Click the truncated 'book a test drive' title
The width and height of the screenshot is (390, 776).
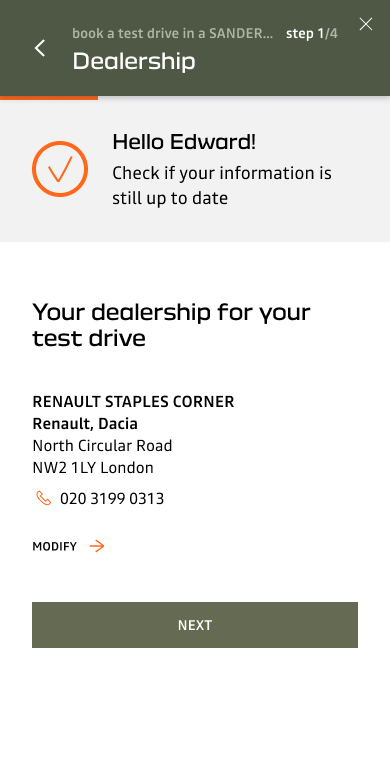[173, 34]
